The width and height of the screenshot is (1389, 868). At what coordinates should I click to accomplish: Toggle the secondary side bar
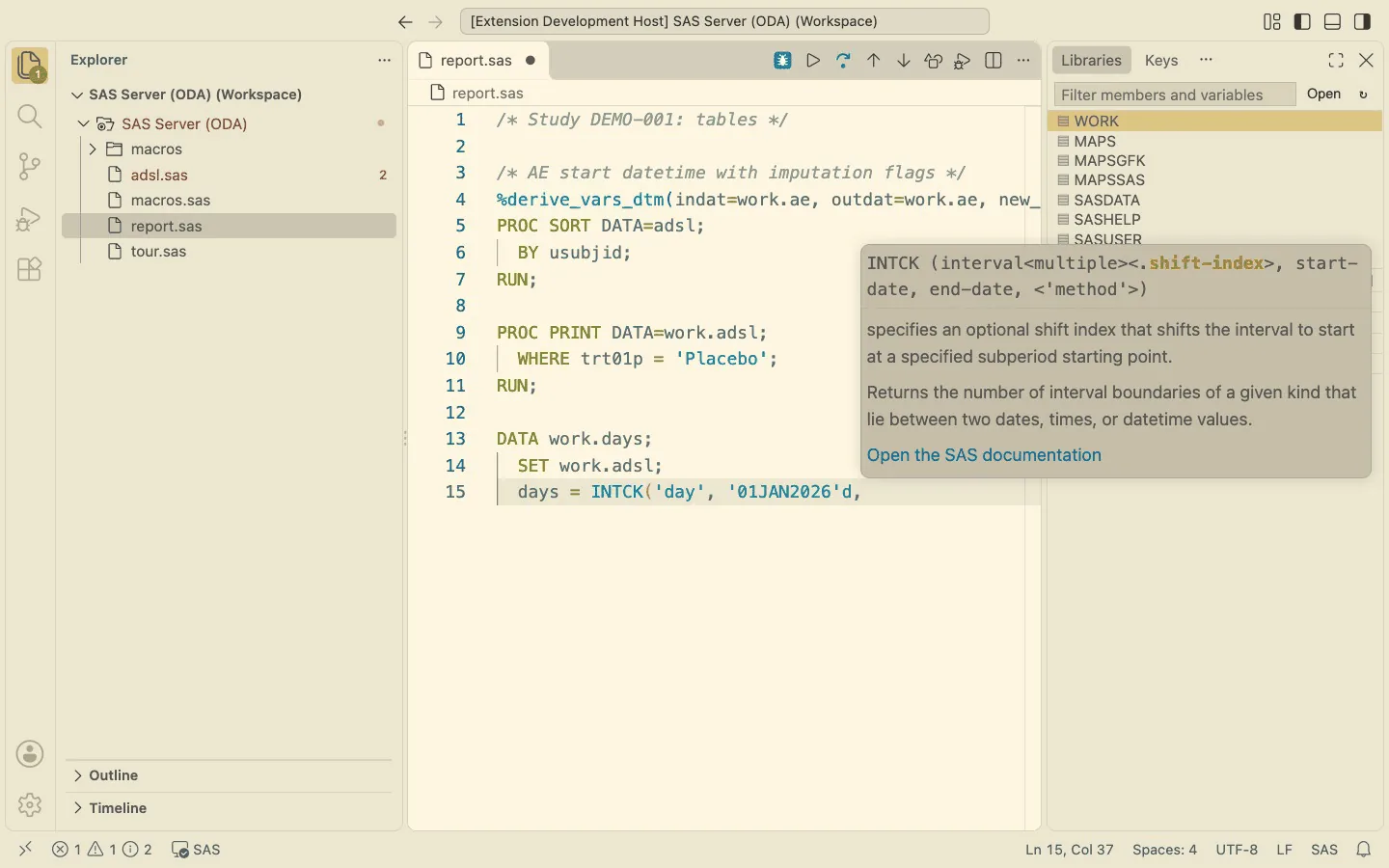click(1363, 21)
